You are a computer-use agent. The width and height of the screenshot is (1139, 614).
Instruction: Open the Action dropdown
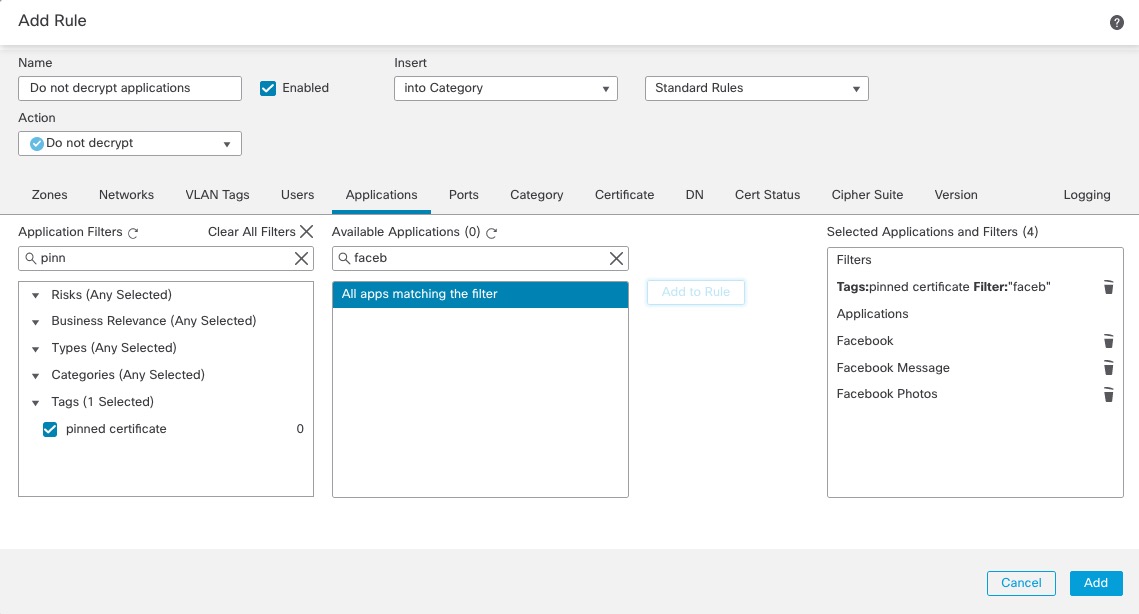tap(130, 144)
